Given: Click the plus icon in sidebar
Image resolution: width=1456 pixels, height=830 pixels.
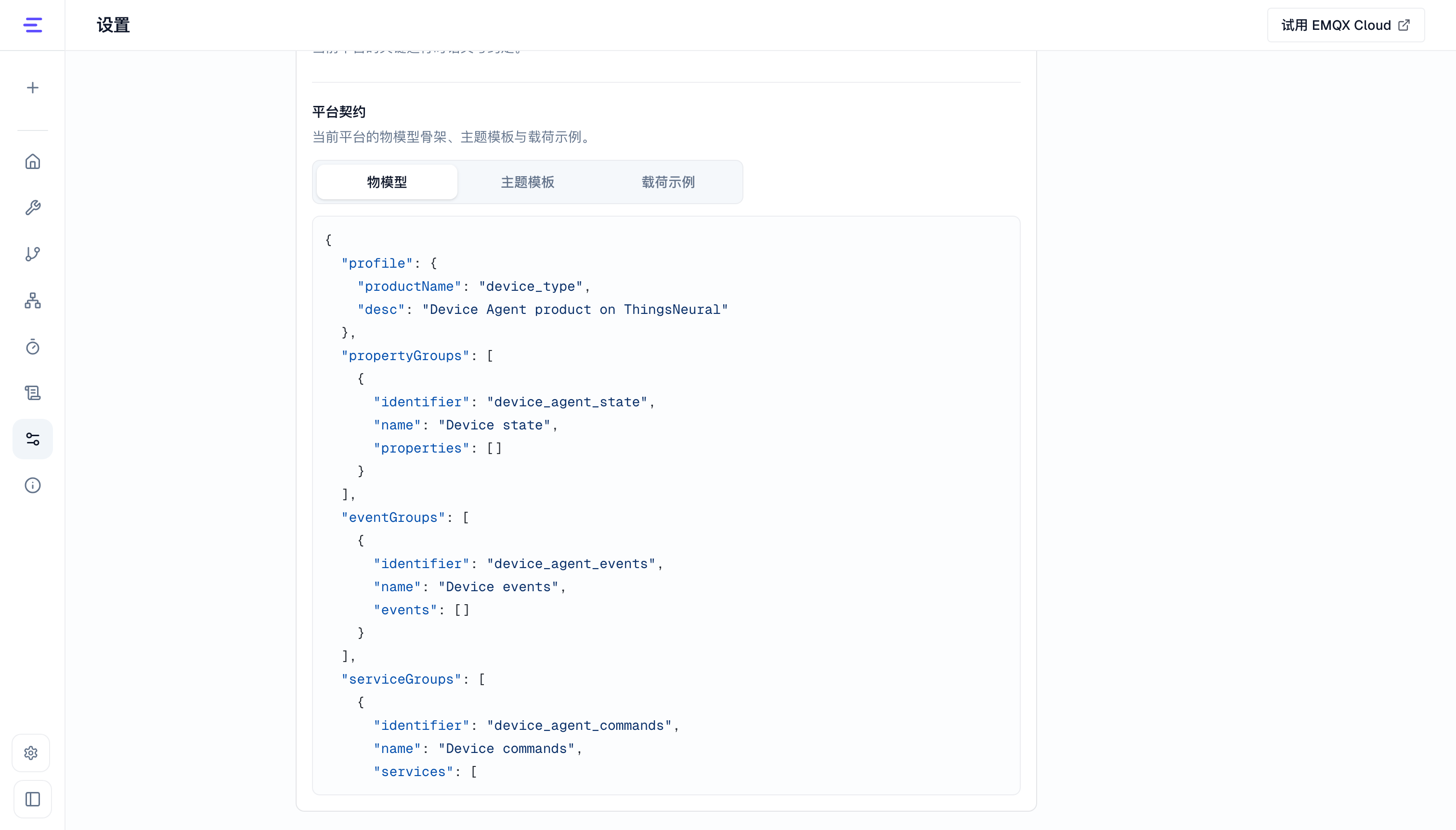Looking at the screenshot, I should coord(32,88).
